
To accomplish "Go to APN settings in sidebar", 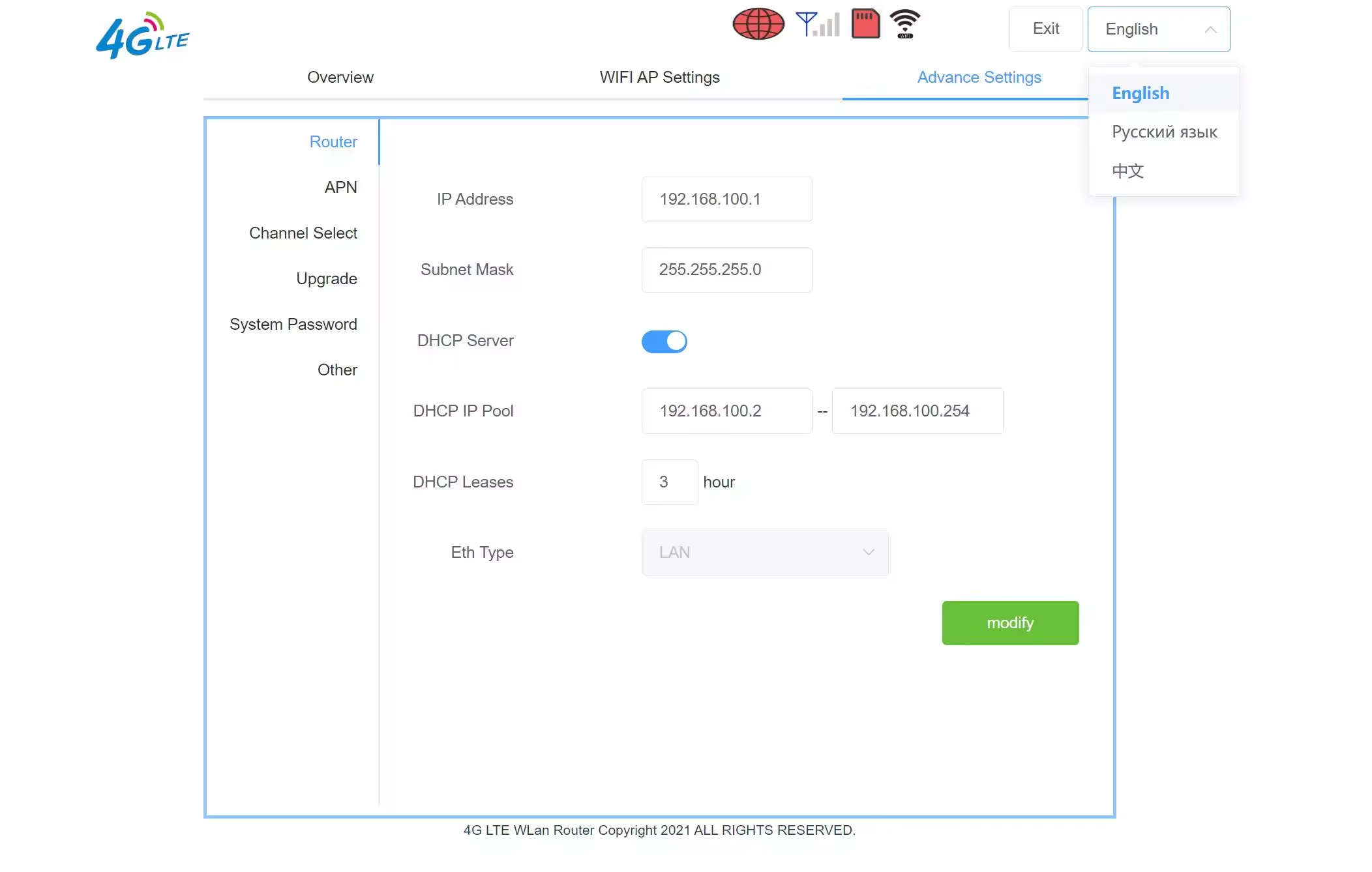I will [x=340, y=188].
